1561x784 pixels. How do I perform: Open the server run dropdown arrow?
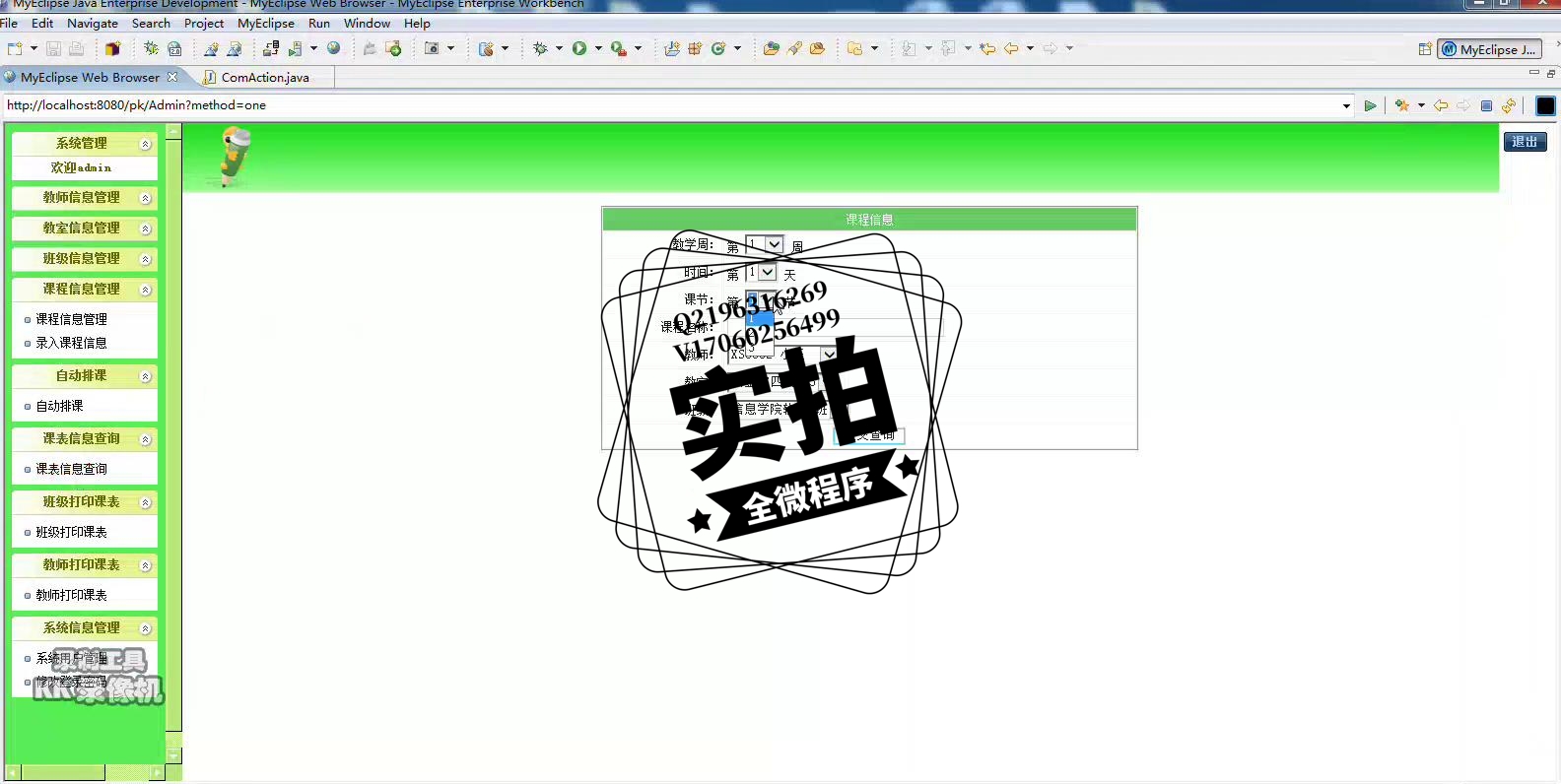coord(313,48)
